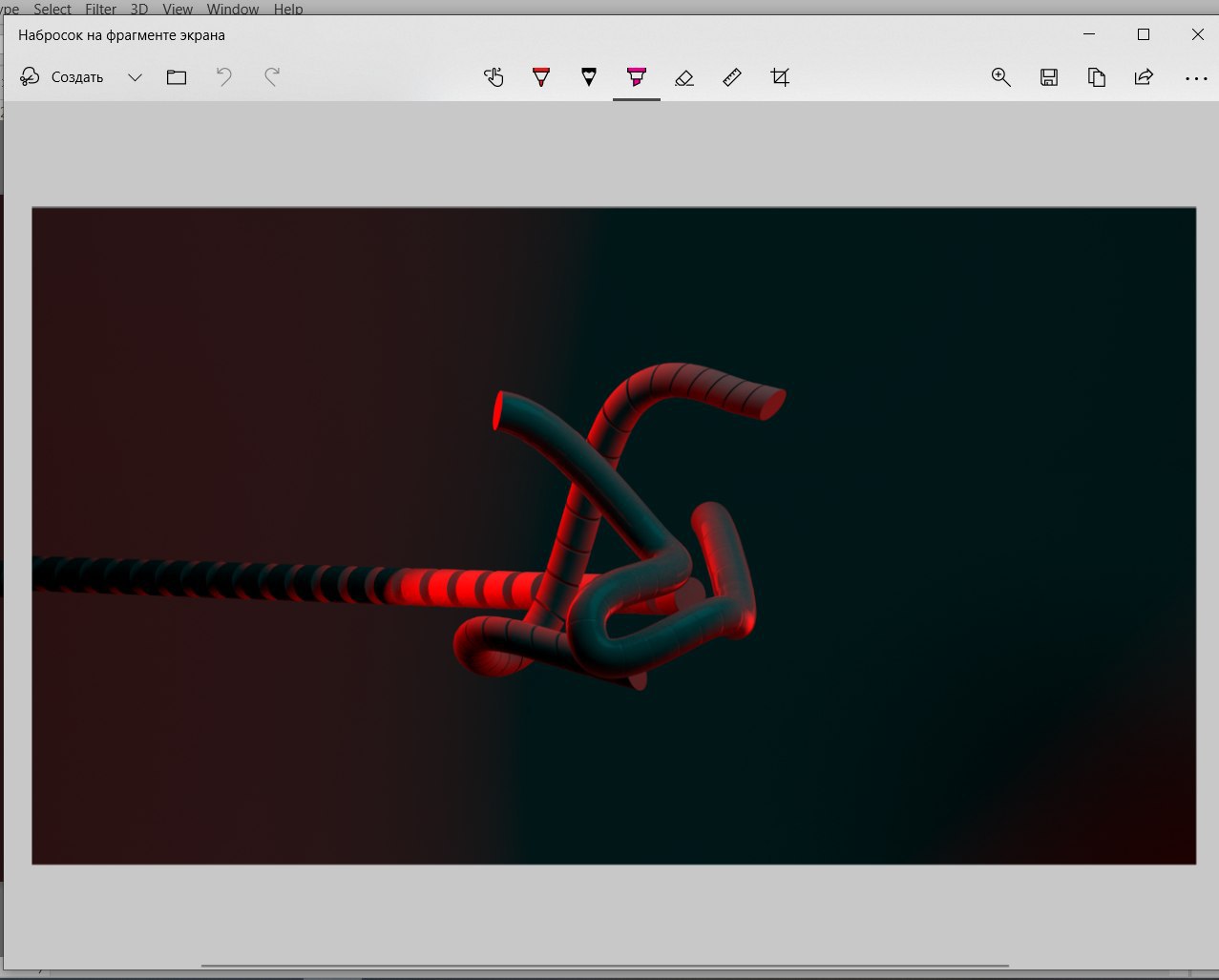Select the black pencil tool

[589, 77]
